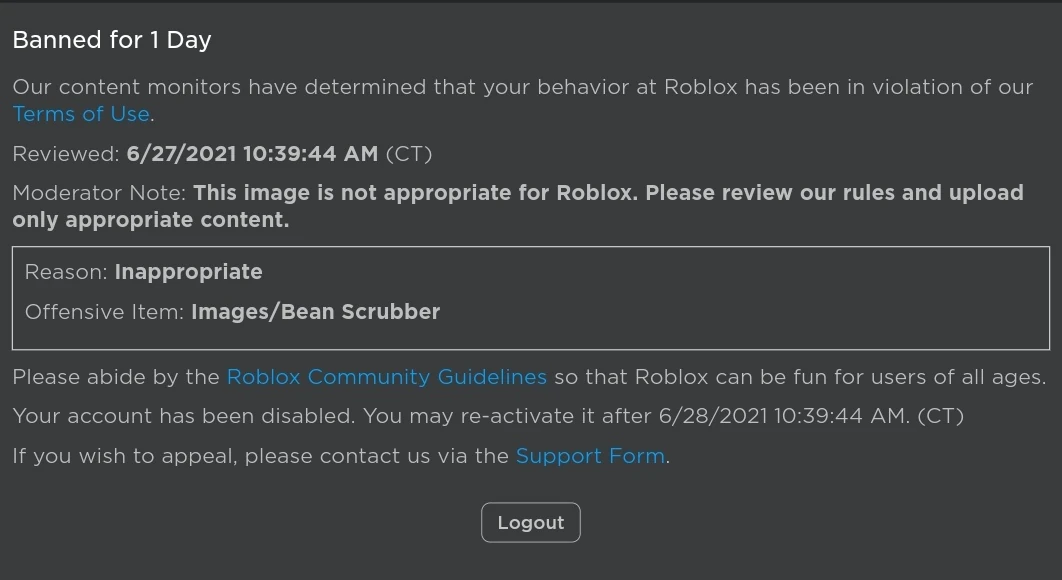
Task: Click the 'Banned for 1 Day' heading
Action: pos(110,40)
